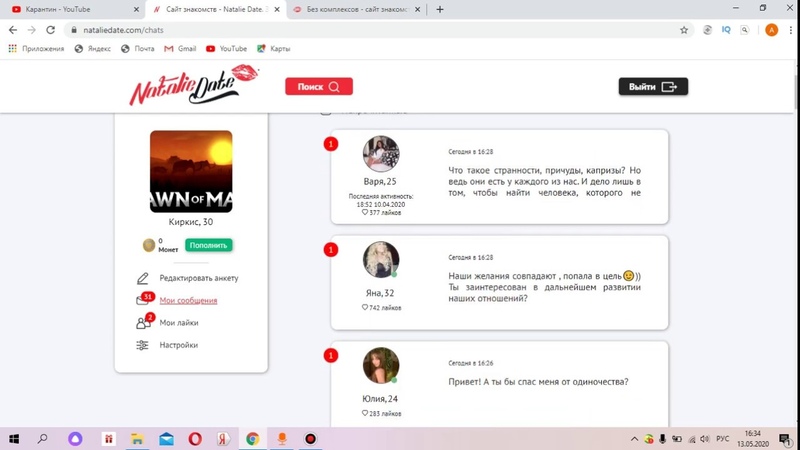Open Chrome's three-dot menu
Viewport: 800px width, 450px height.
pyautogui.click(x=787, y=30)
